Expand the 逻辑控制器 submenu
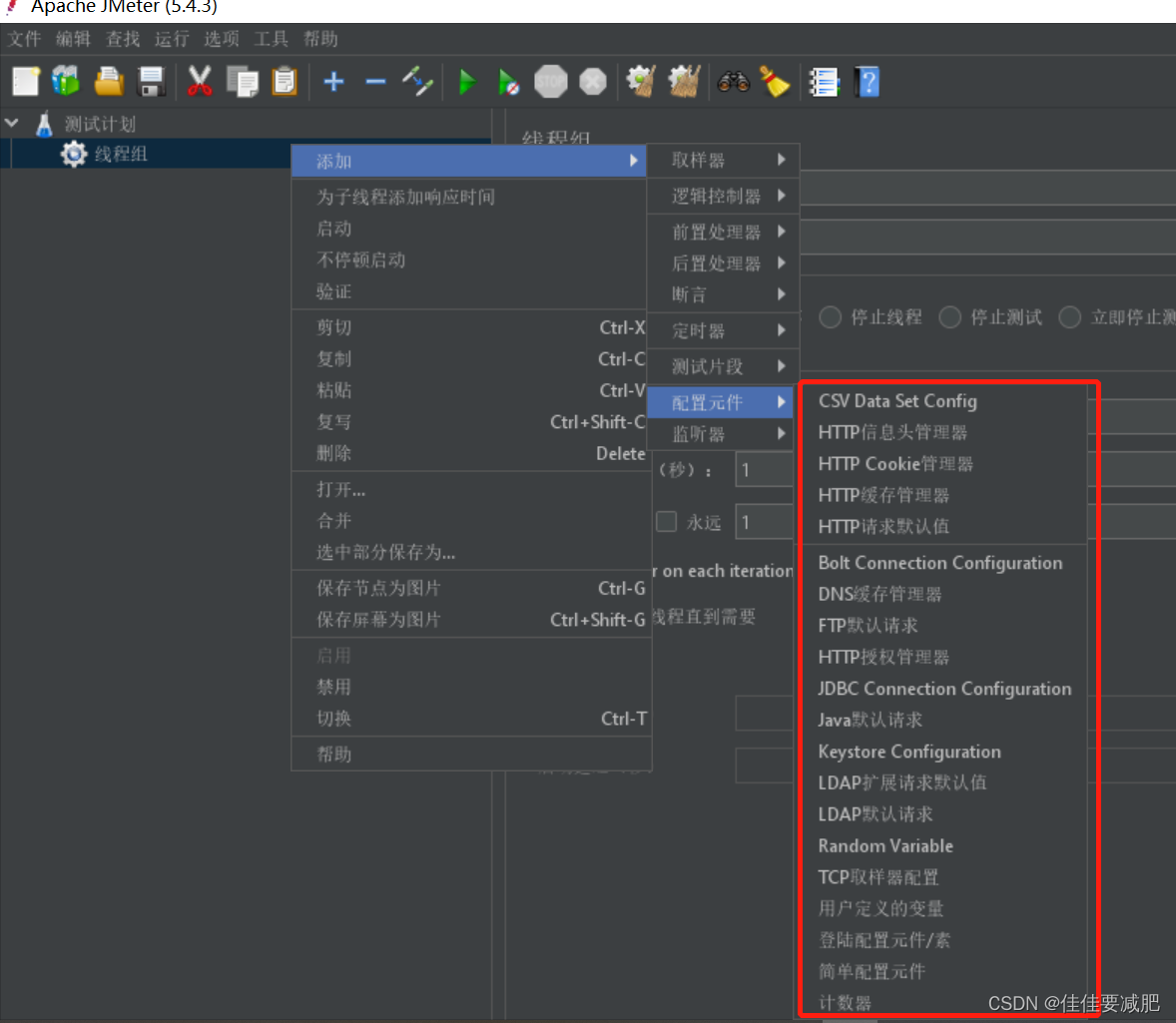 (x=723, y=196)
